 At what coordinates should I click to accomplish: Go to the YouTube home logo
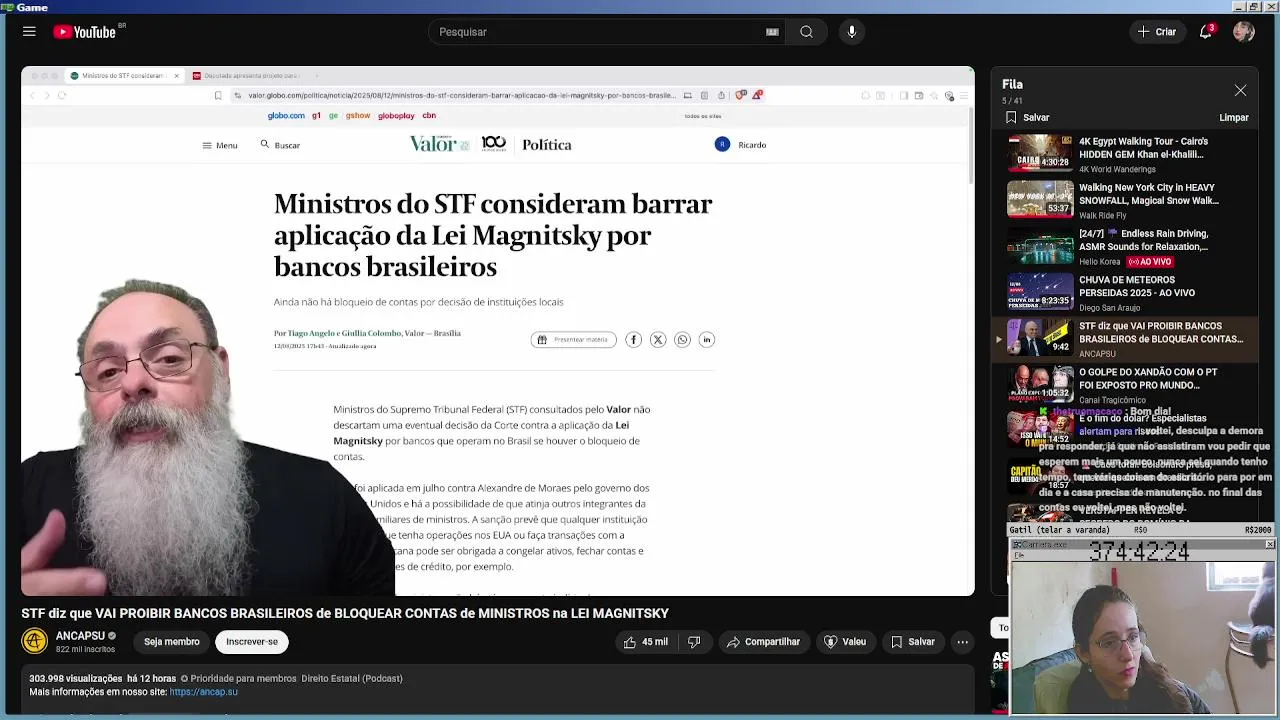coord(87,32)
